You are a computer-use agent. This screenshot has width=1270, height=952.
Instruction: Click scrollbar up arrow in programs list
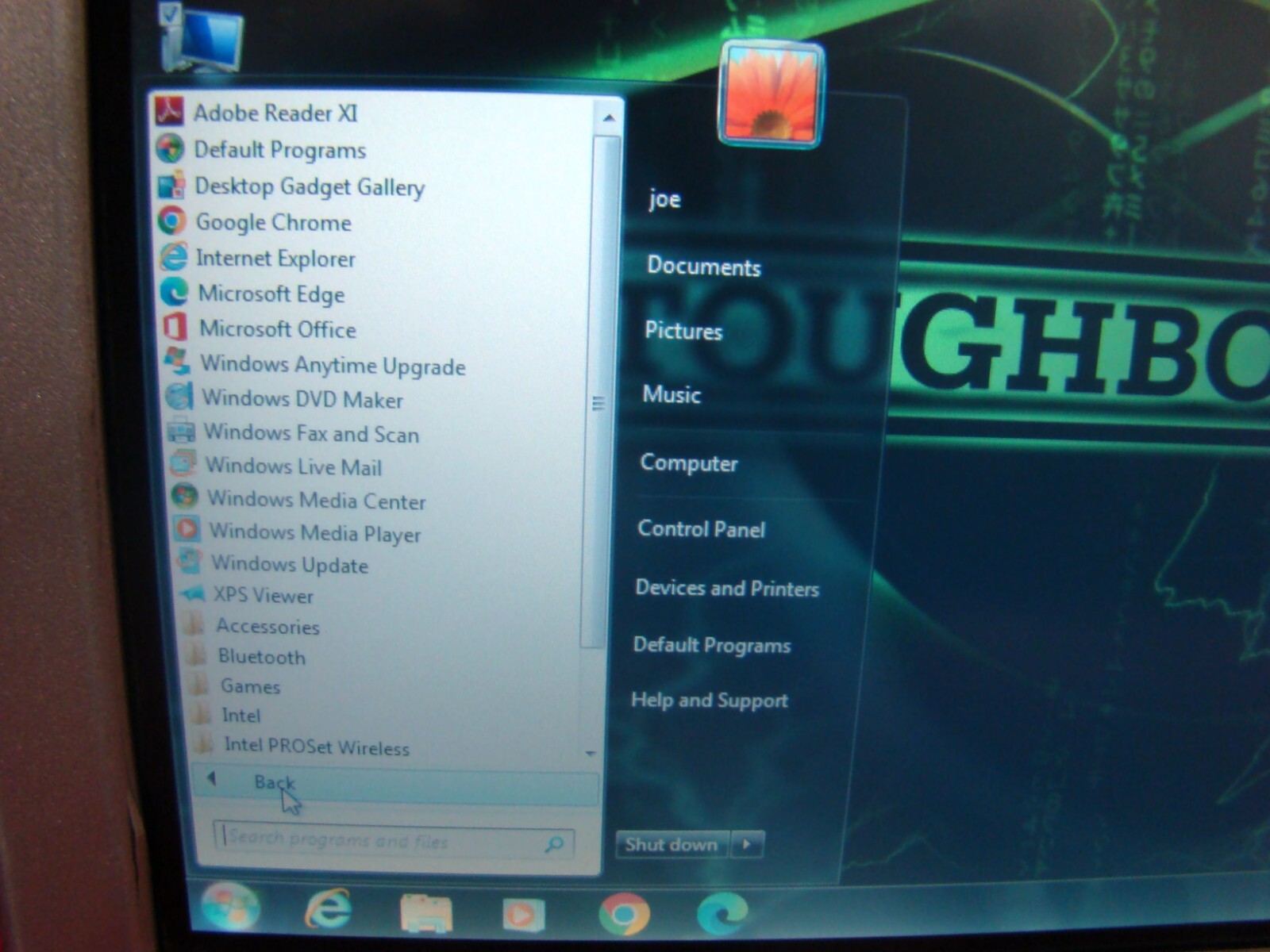coord(608,118)
